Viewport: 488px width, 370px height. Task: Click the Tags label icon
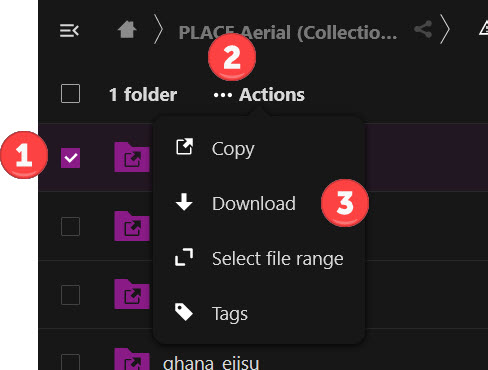pyautogui.click(x=184, y=312)
